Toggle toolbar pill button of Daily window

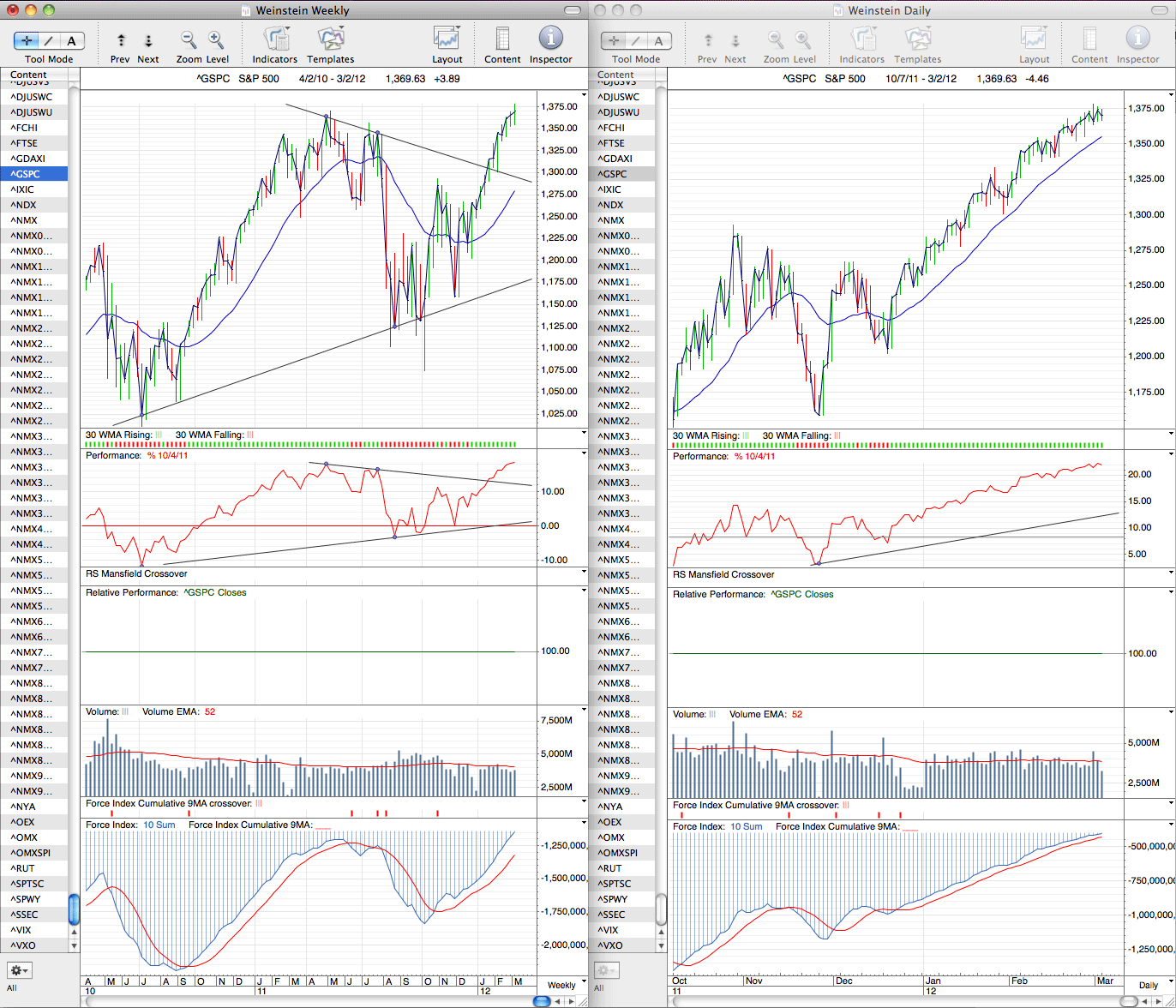(x=1159, y=11)
